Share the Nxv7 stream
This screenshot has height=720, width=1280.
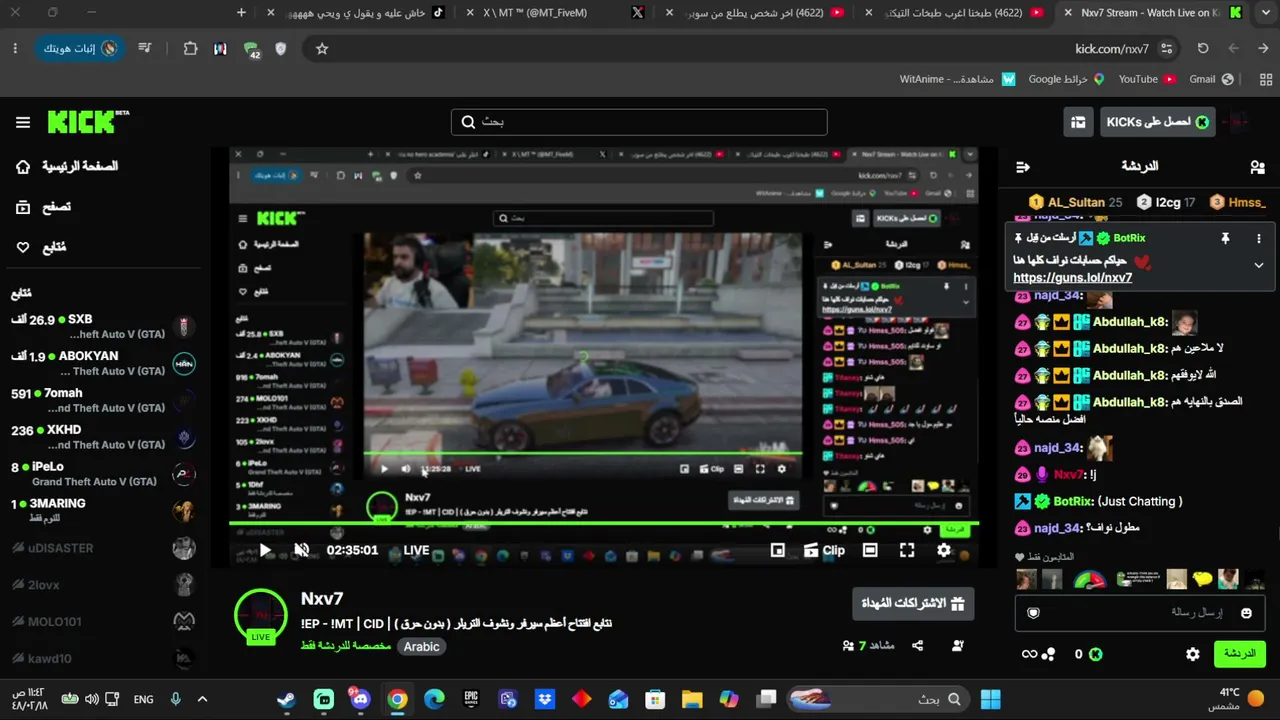pyautogui.click(x=917, y=646)
